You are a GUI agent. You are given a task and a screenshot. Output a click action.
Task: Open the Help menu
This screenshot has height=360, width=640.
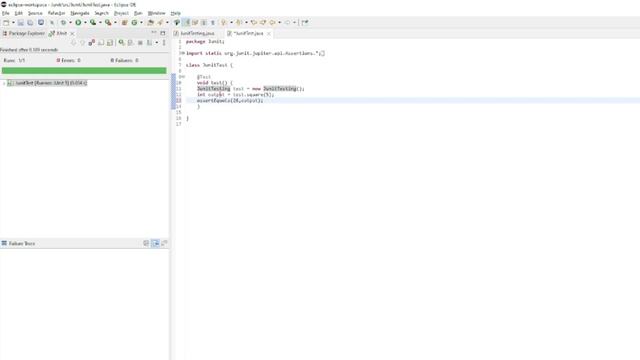pos(176,13)
